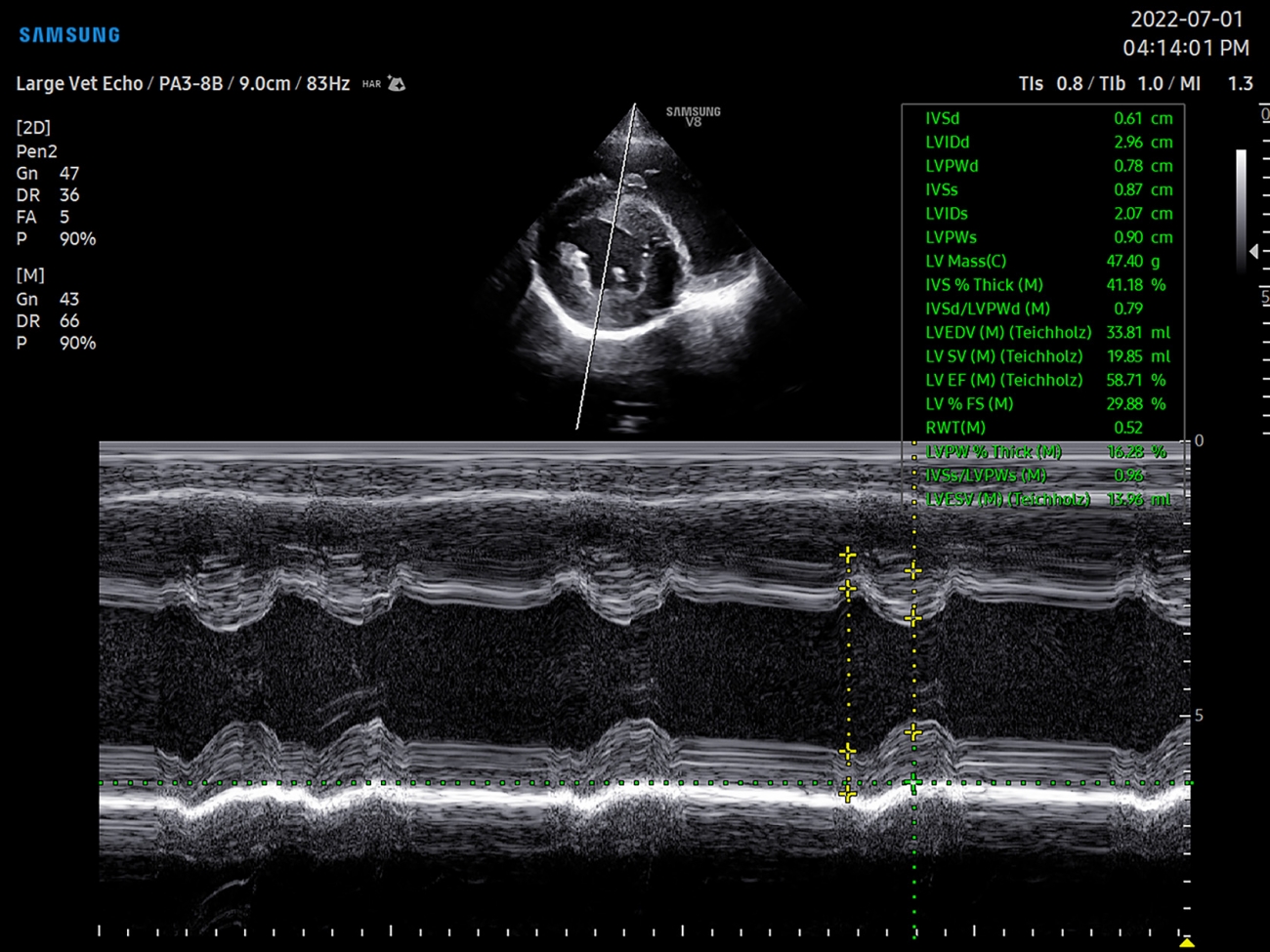Click the lowest yellow caliper on left line
Screen dimensions: 1270x952
(847, 794)
